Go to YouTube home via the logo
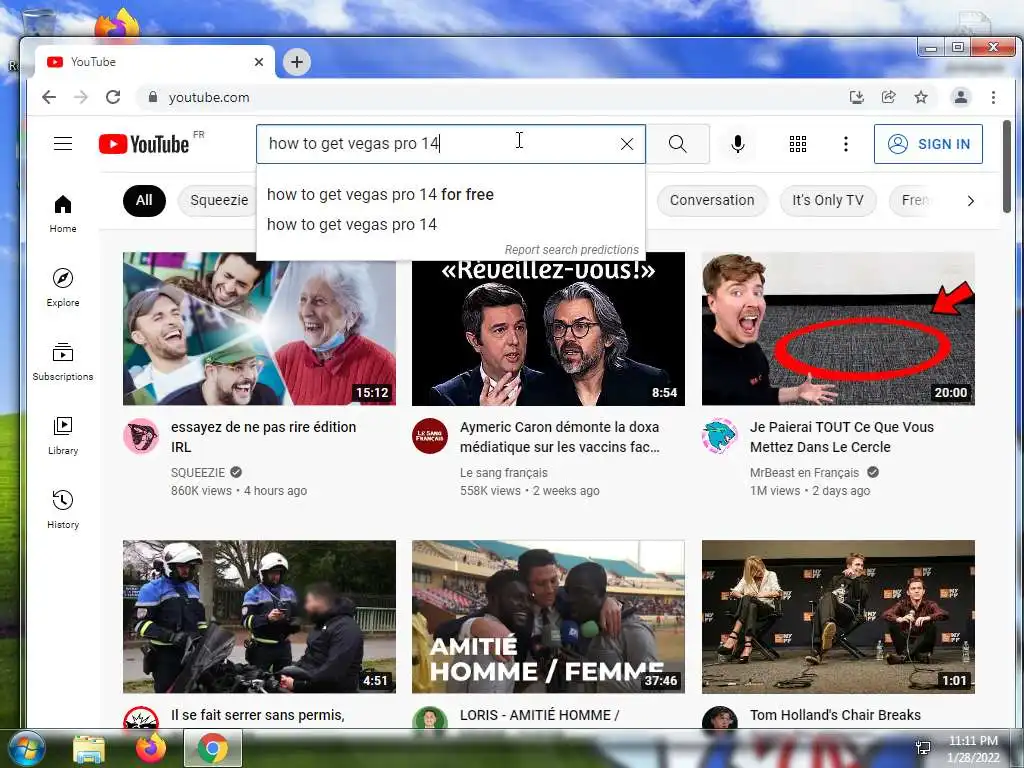 (144, 144)
